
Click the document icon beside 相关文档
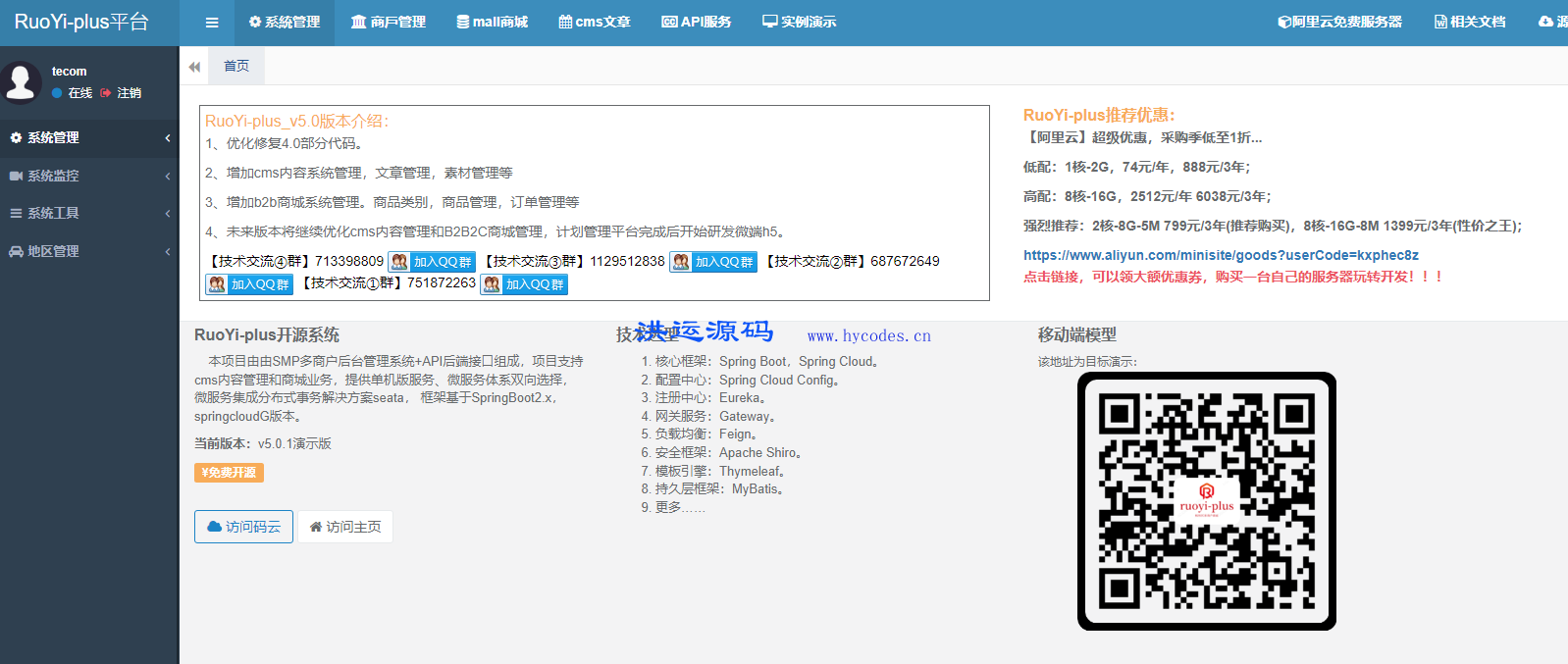[x=1440, y=22]
